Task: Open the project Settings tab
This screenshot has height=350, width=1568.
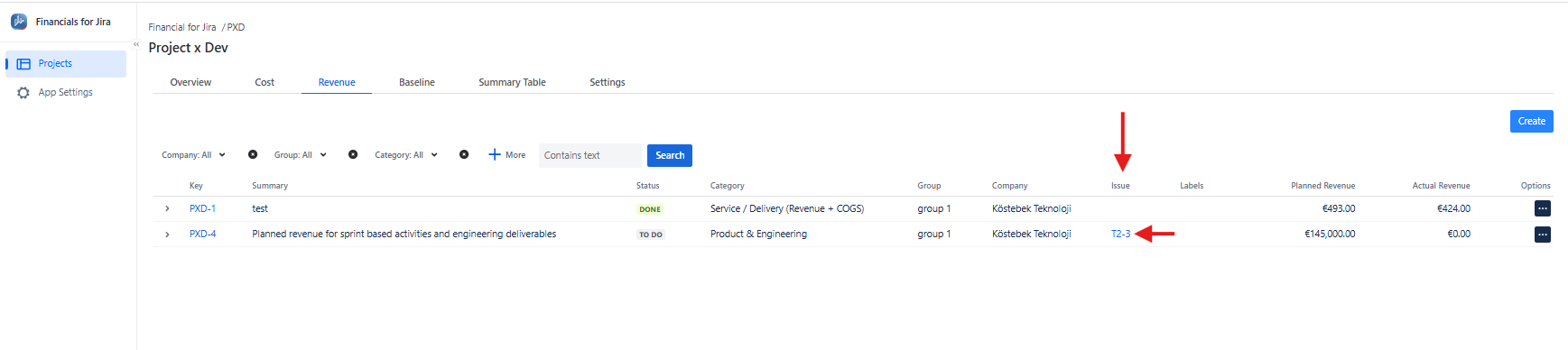Action: [608, 82]
